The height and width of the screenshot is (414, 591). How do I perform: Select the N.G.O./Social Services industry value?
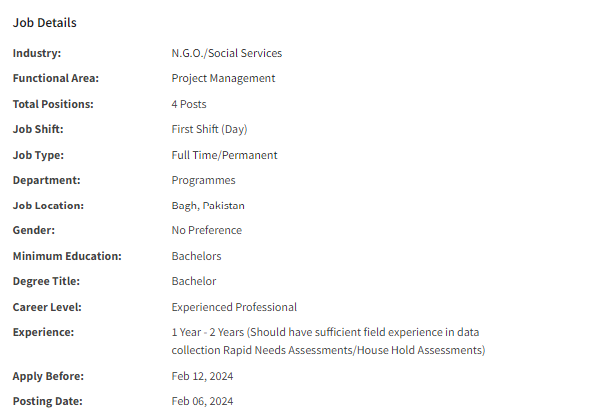227,53
